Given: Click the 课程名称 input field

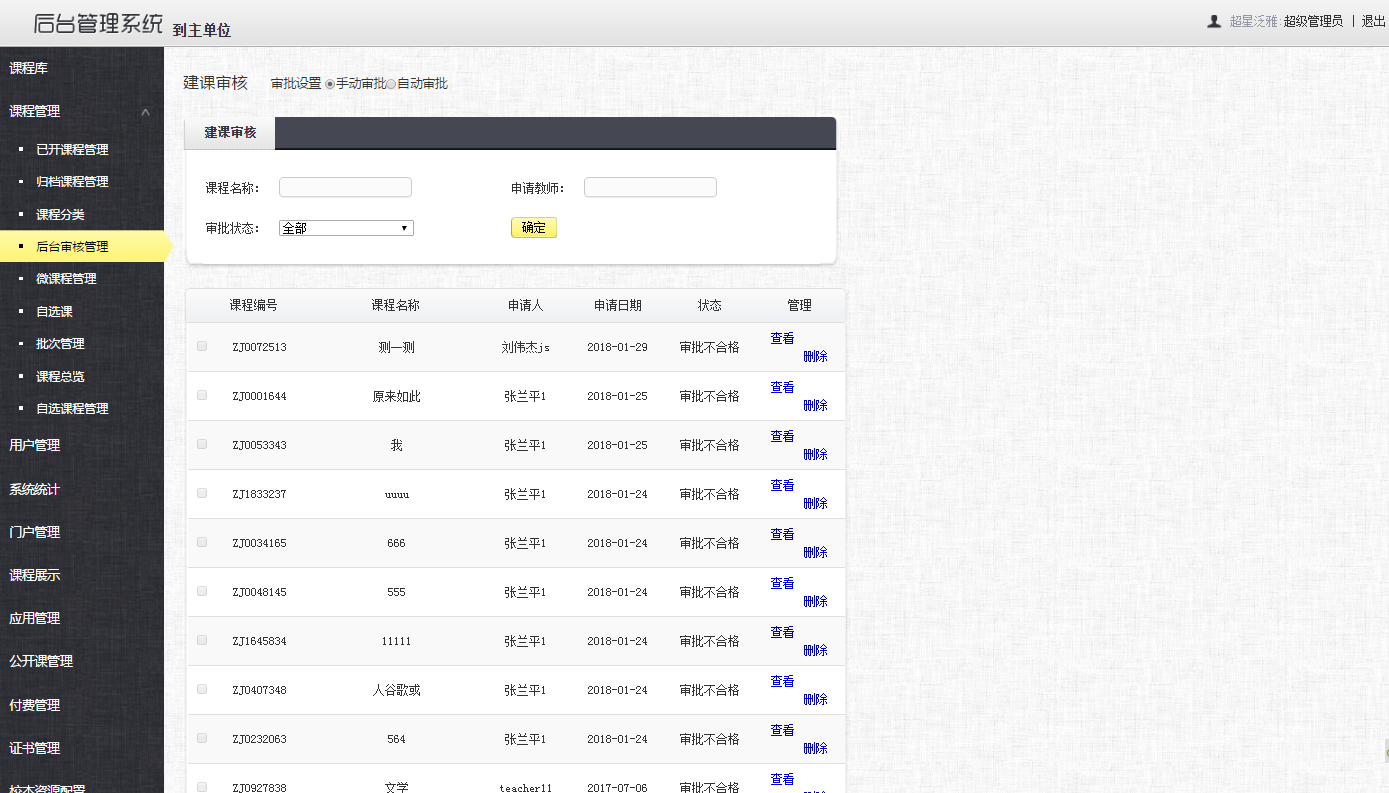Looking at the screenshot, I should pos(345,188).
